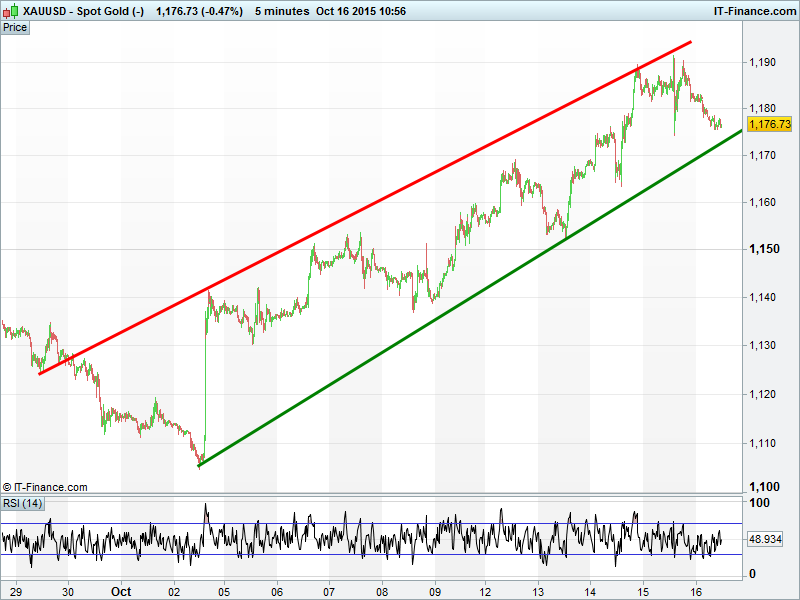Click the 30 date label on time axis
Image resolution: width=800 pixels, height=600 pixels.
click(68, 592)
